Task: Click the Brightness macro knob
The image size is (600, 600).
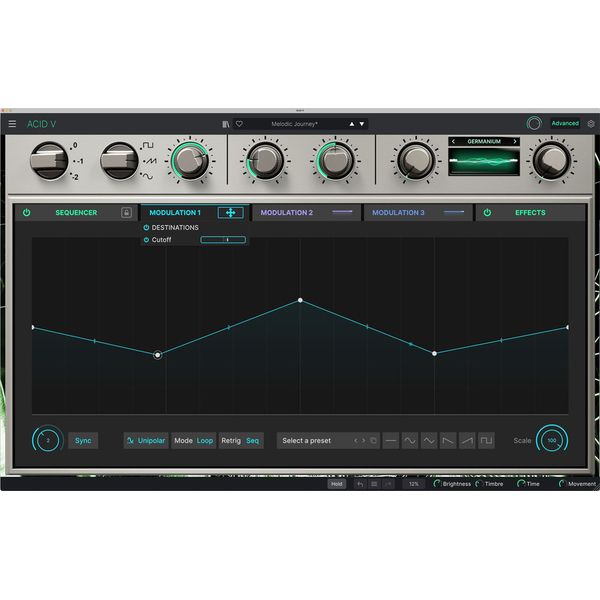Action: pyautogui.click(x=437, y=484)
